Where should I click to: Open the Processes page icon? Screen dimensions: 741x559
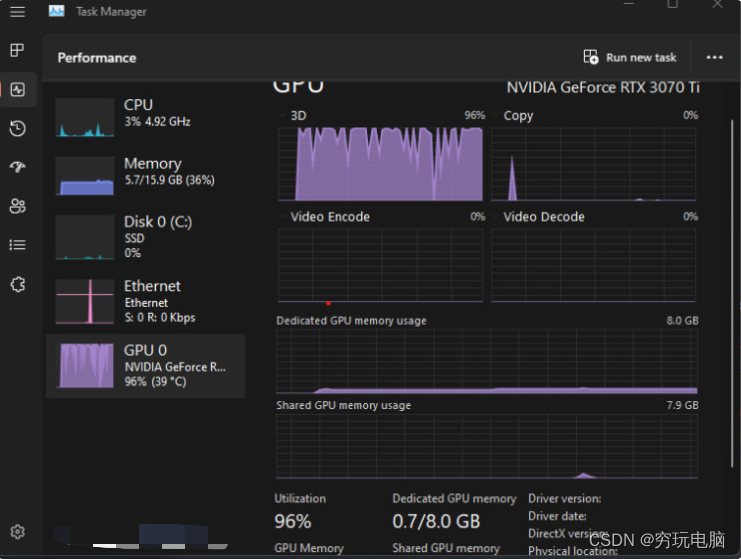[17, 50]
